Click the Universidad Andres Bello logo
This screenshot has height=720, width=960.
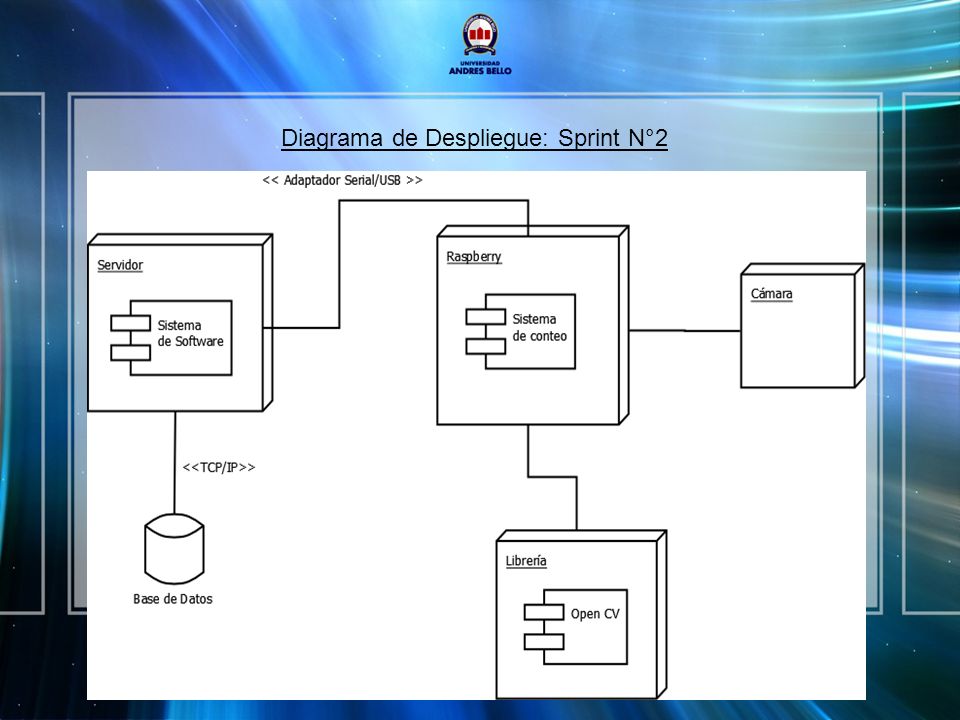(x=480, y=45)
